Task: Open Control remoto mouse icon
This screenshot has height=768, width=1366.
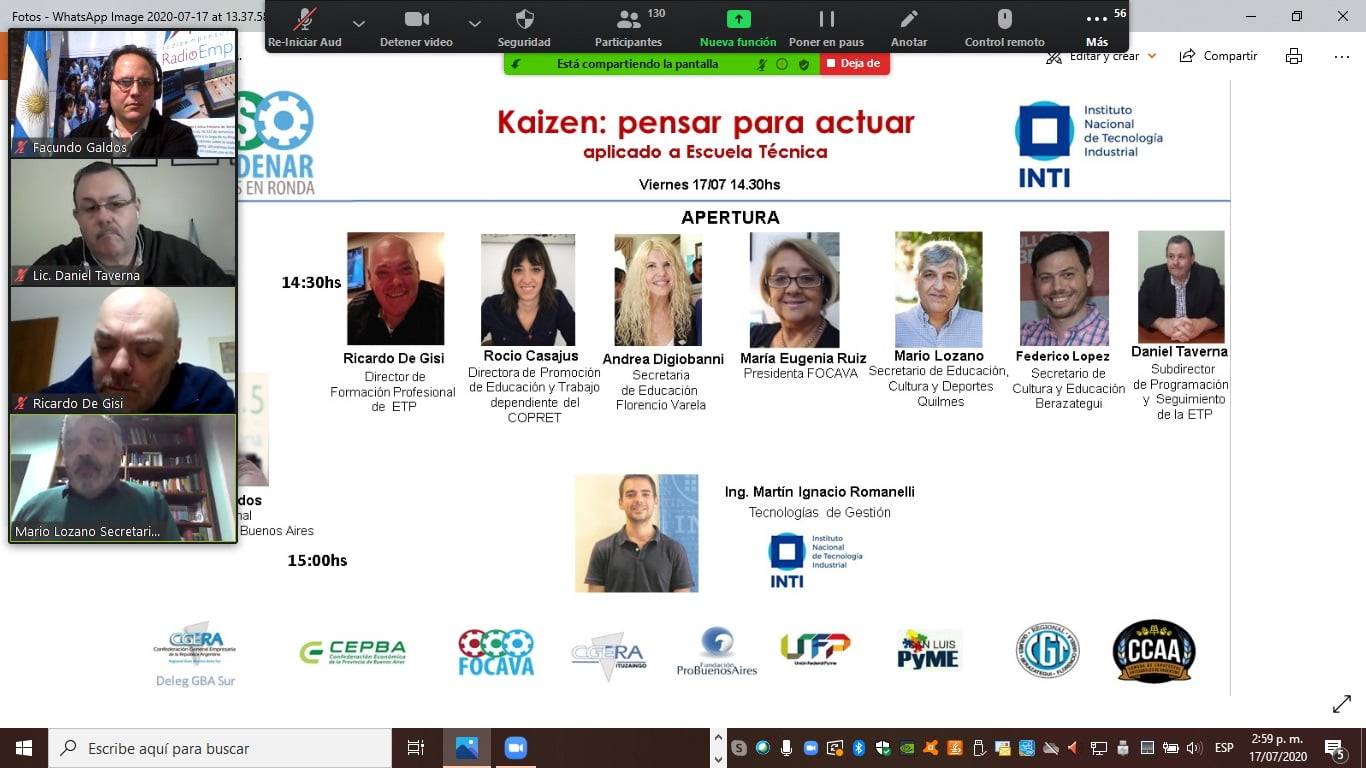Action: (x=1004, y=27)
